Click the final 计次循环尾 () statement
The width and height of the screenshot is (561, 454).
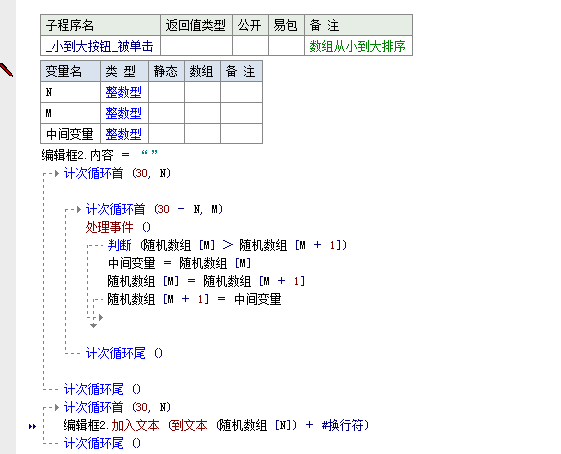click(x=102, y=443)
